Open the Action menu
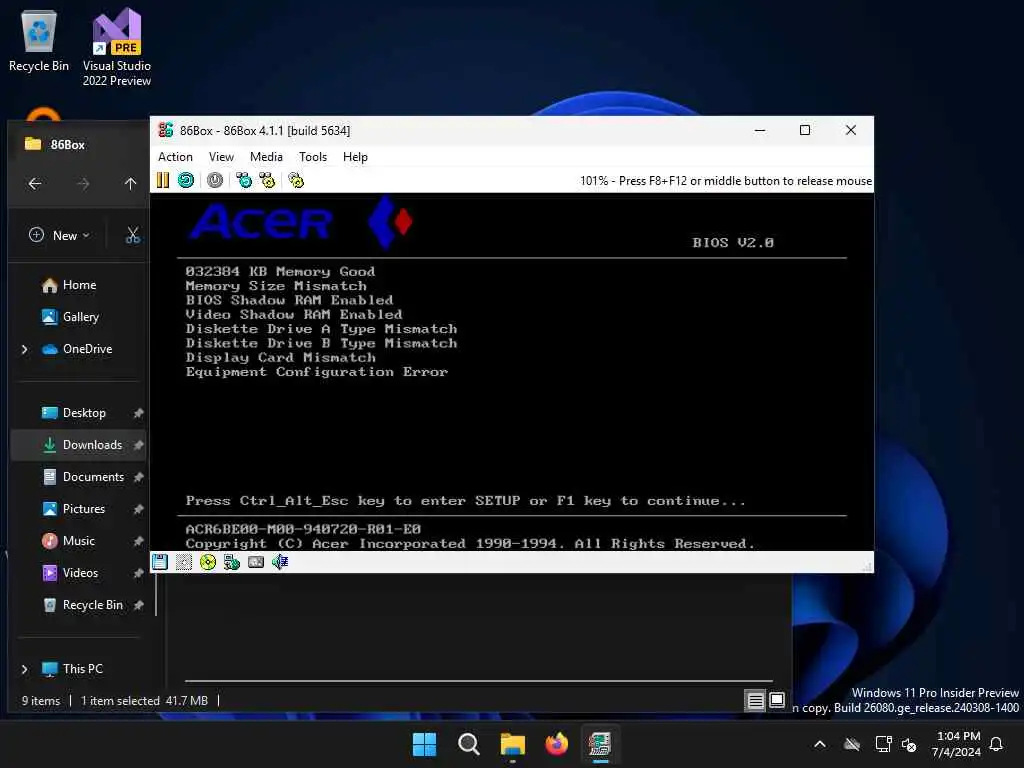1024x768 pixels. (x=175, y=157)
